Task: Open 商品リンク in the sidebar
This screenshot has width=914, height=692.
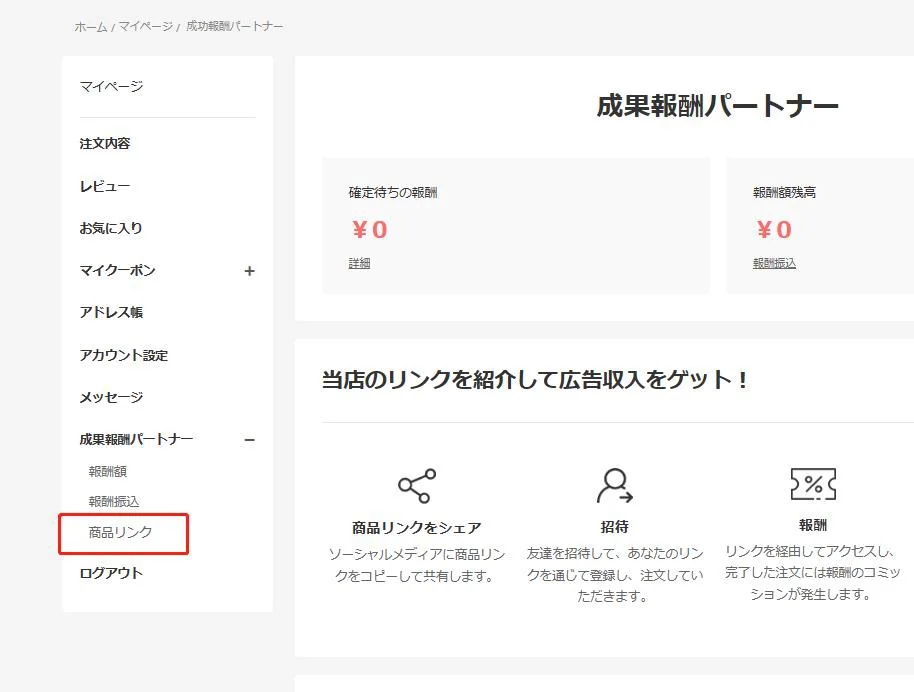Action: (x=121, y=533)
